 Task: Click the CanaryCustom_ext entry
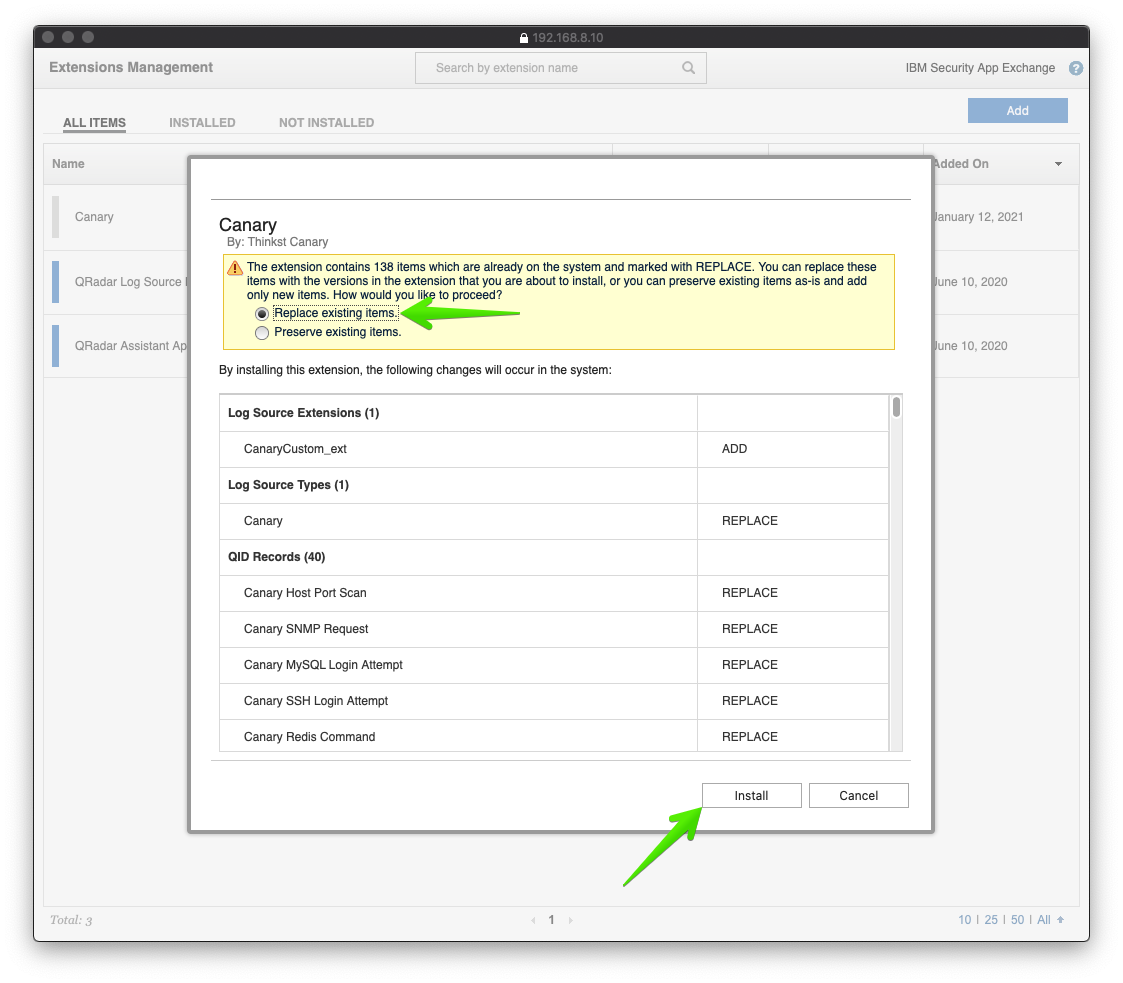click(x=295, y=449)
